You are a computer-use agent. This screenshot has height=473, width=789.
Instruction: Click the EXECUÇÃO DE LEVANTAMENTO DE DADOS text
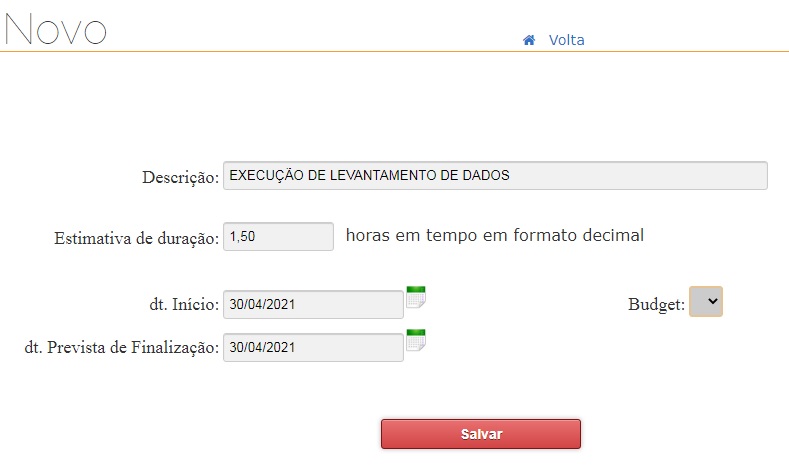click(x=369, y=175)
